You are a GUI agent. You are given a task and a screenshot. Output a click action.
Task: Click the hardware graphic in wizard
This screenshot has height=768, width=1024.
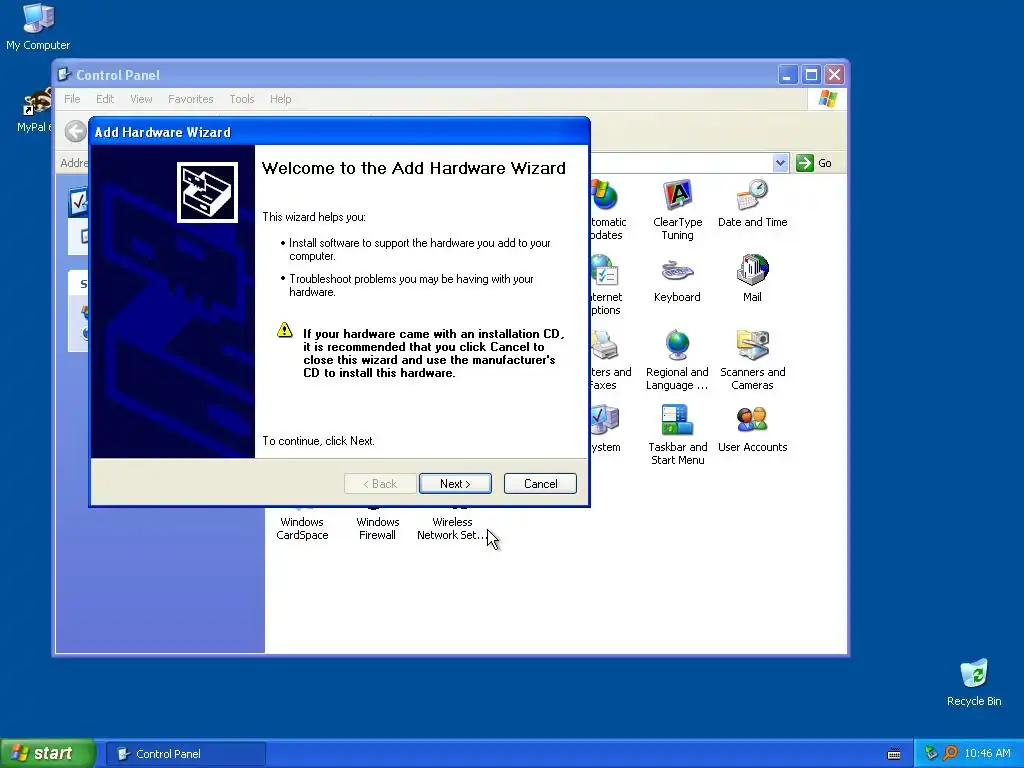pyautogui.click(x=208, y=193)
